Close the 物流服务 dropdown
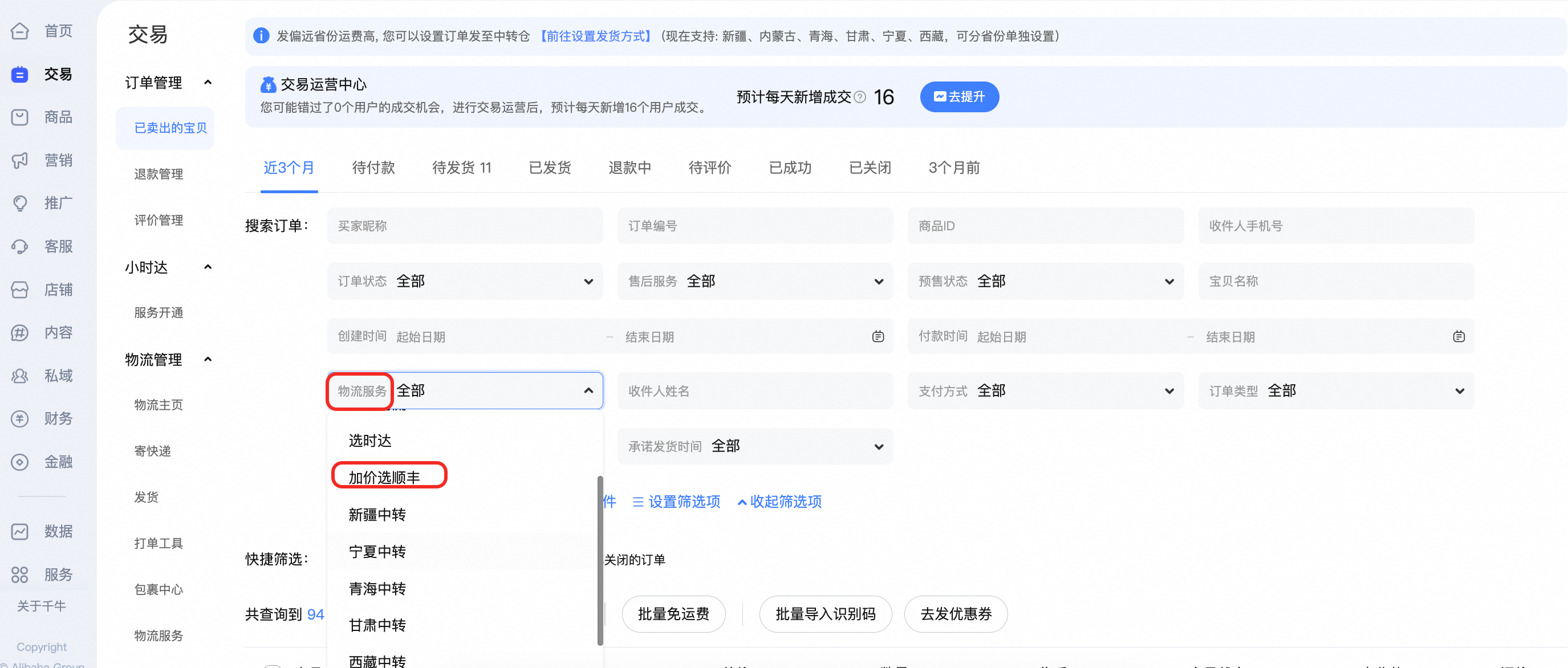The width and height of the screenshot is (1568, 668). point(465,390)
